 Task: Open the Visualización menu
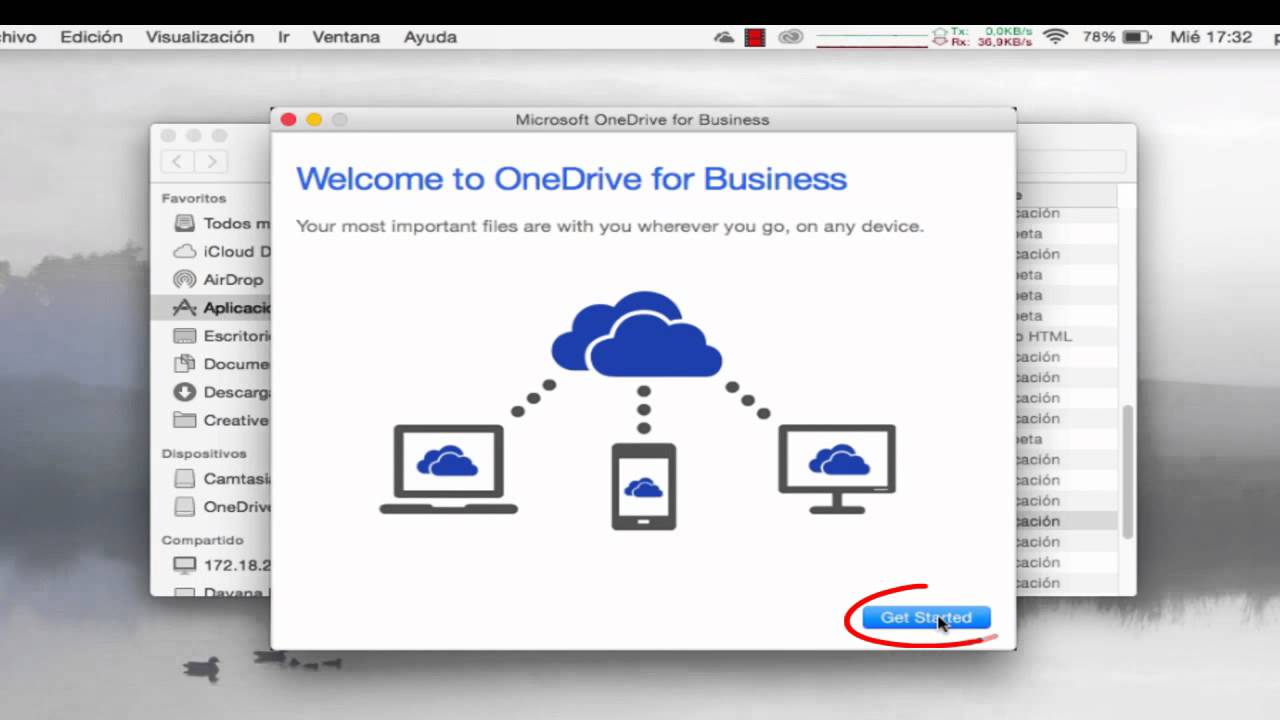[200, 37]
